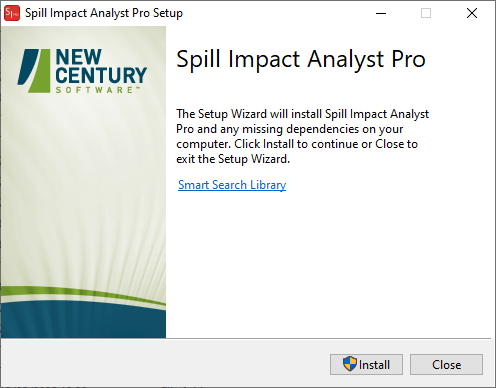
Task: Click the UAC shield icon on Install
Action: (350, 364)
